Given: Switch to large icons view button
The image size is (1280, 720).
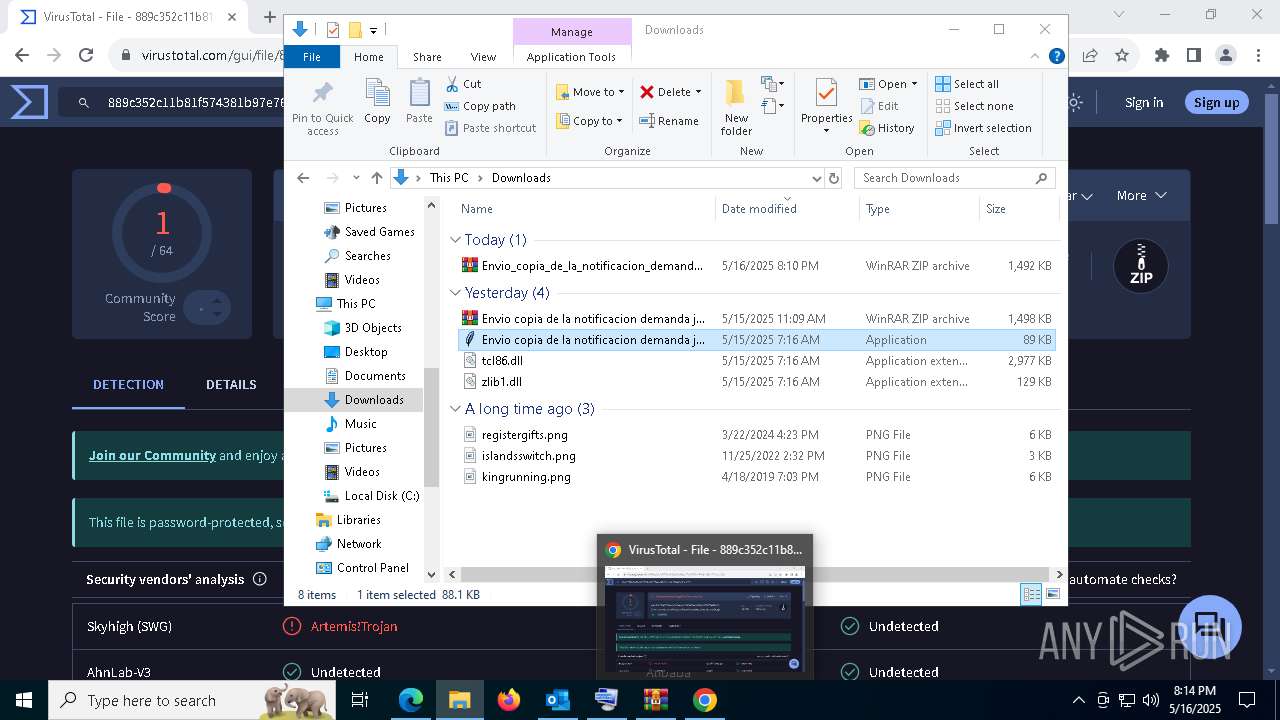Looking at the screenshot, I should point(1052,595).
